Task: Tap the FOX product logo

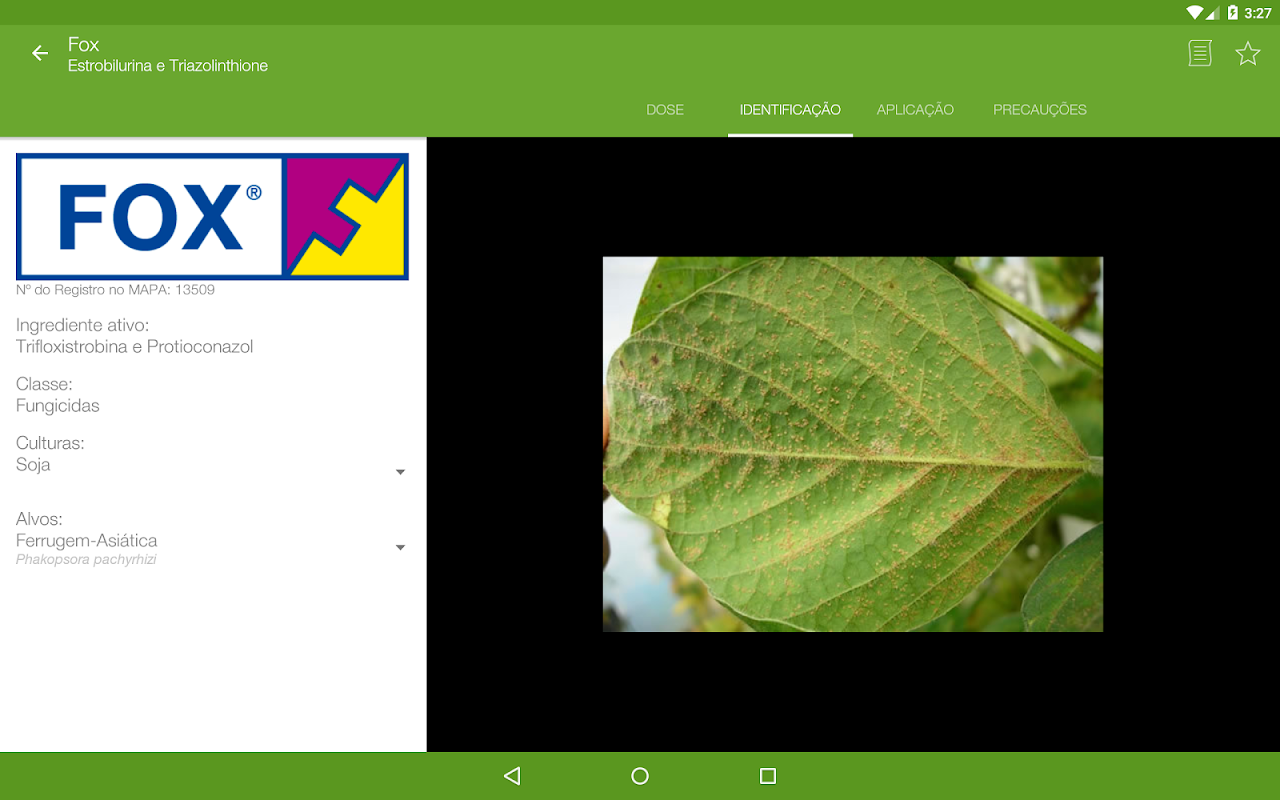Action: pyautogui.click(x=212, y=216)
